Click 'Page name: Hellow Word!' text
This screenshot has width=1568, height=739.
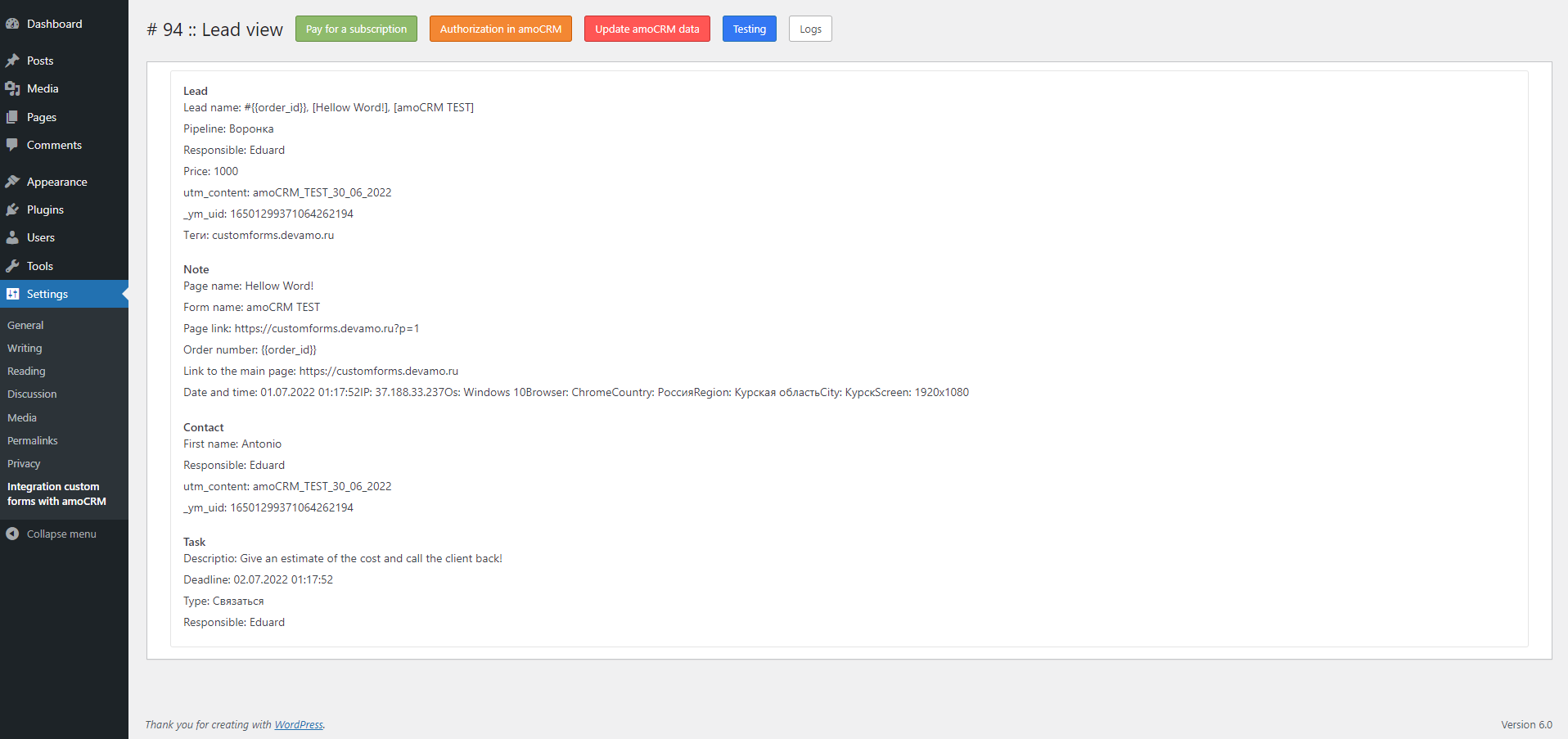click(x=248, y=286)
